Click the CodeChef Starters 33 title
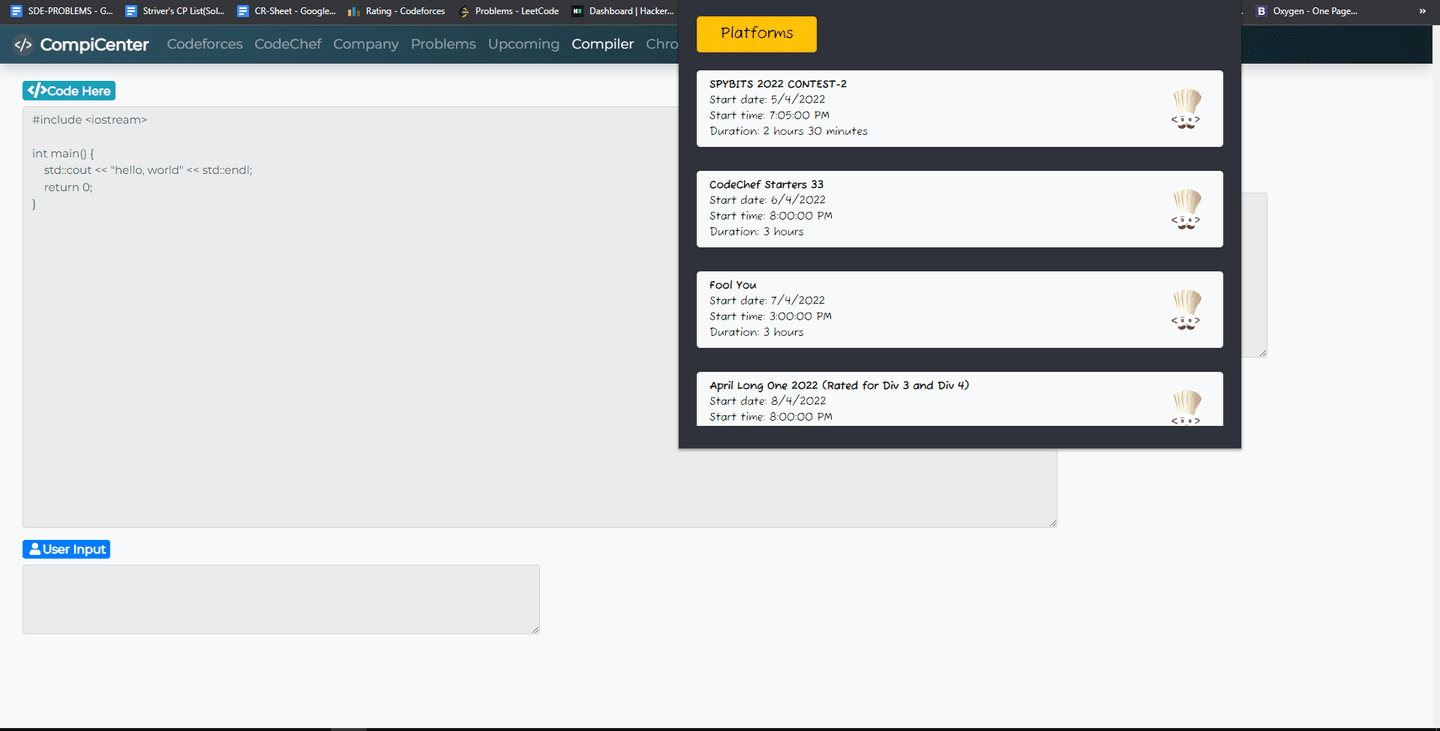The width and height of the screenshot is (1440, 731). tap(766, 184)
